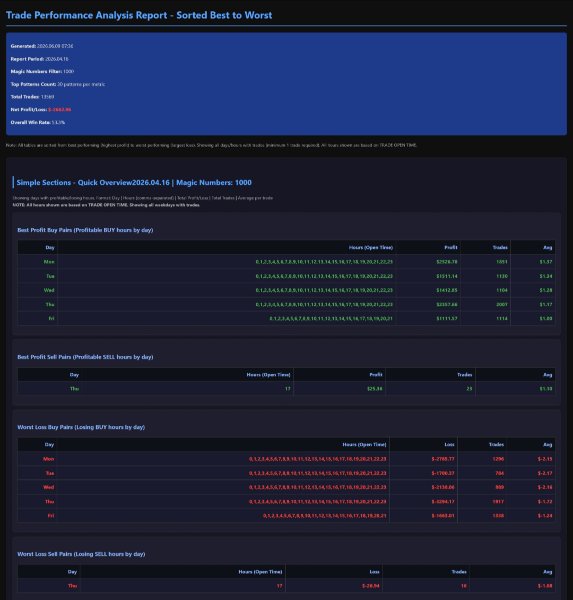
Task: Click green hour '17' in Best Profit Sell table
Action: (x=287, y=389)
